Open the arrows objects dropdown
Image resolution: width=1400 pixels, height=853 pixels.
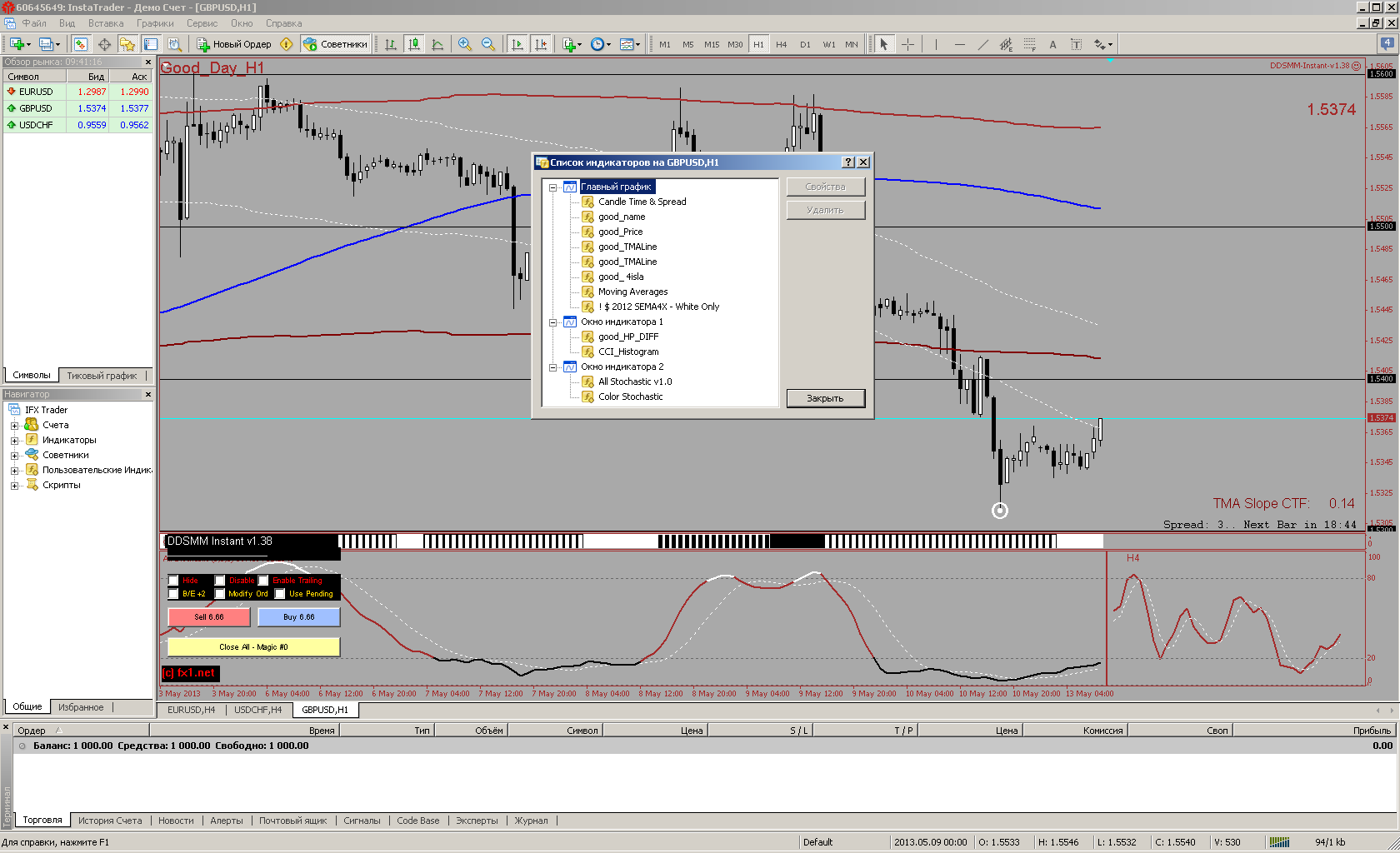tap(1103, 44)
